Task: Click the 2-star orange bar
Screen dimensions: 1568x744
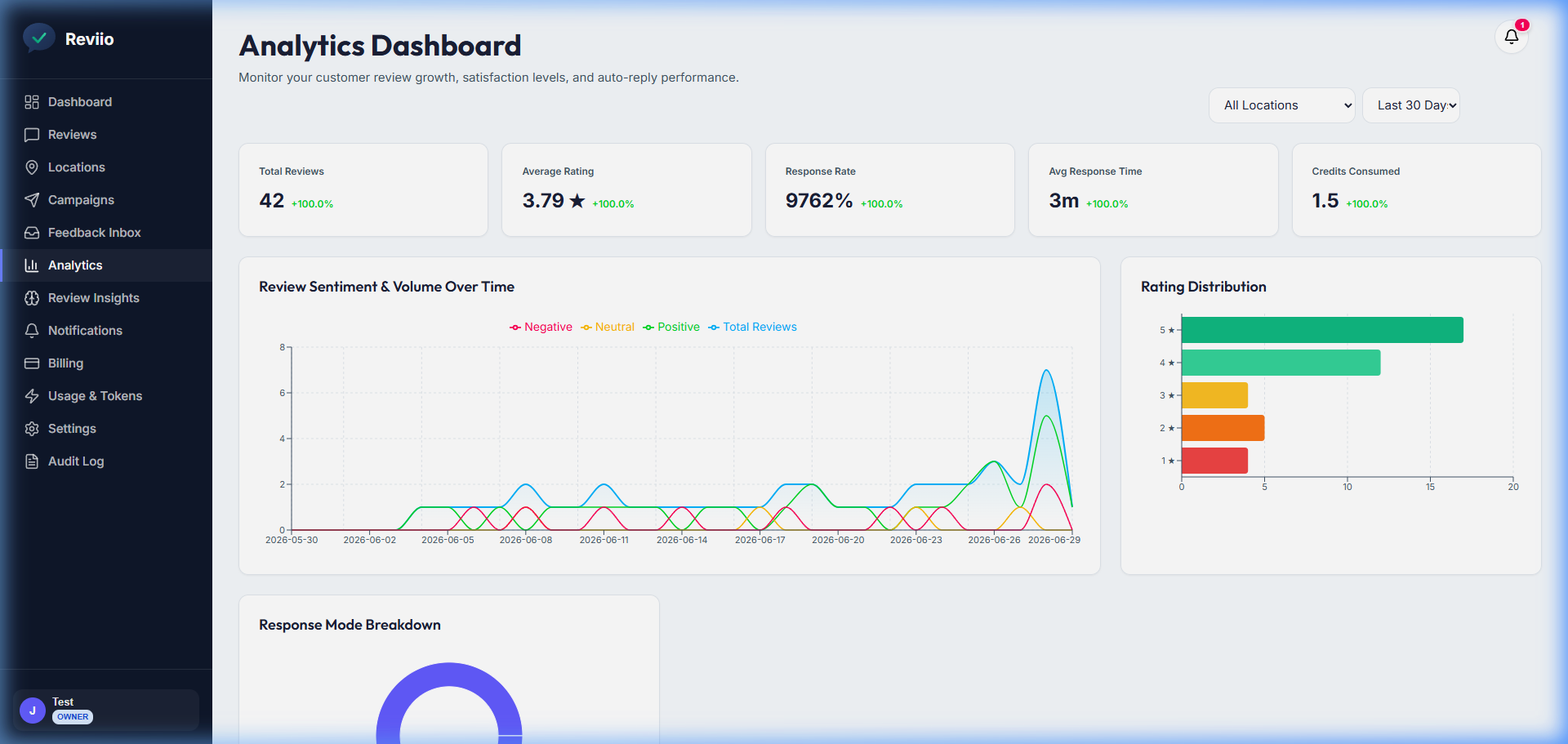Action: tap(1223, 428)
